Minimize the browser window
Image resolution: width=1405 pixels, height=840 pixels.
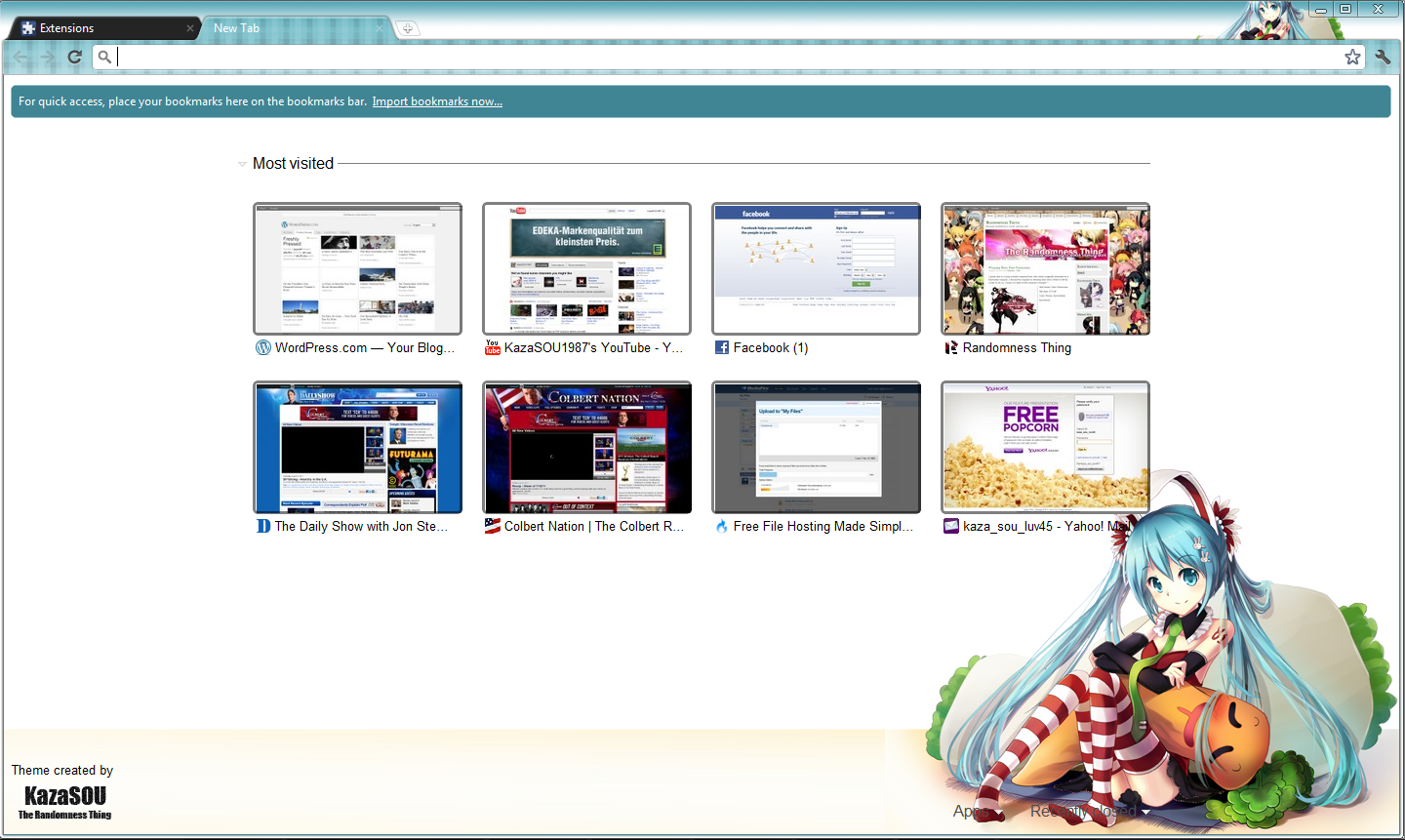coord(1319,9)
